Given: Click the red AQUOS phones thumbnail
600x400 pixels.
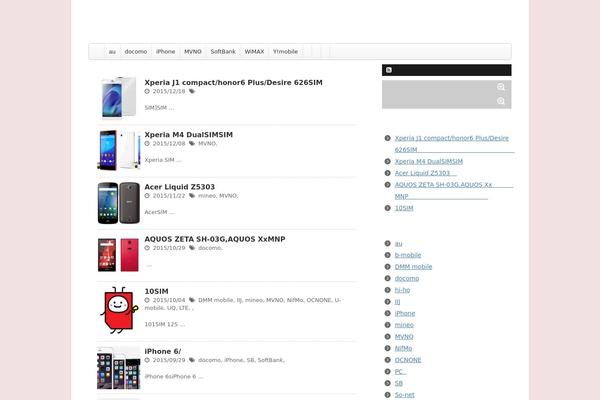Looking at the screenshot, I should tap(119, 255).
